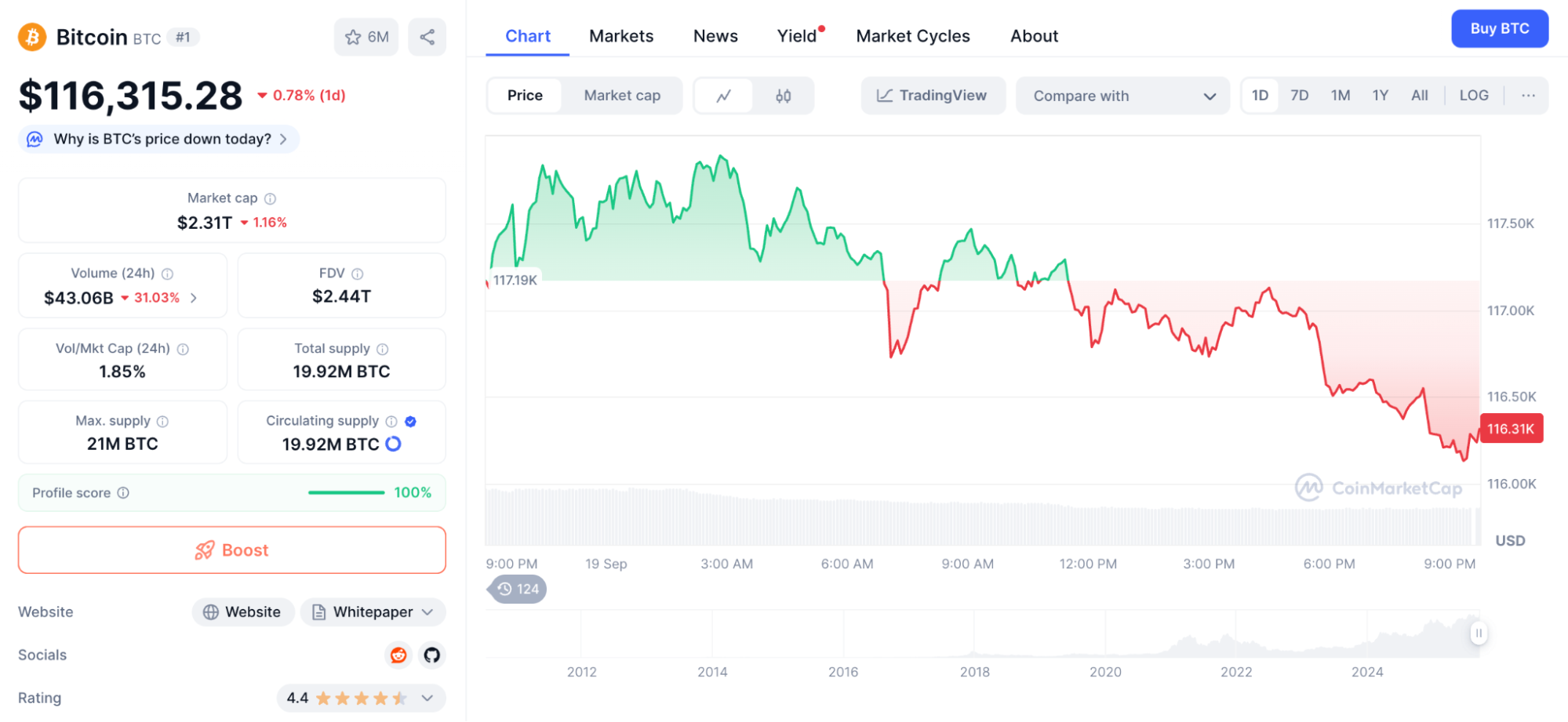Switch to candlestick chart icon
This screenshot has width=1568, height=722.
click(783, 96)
